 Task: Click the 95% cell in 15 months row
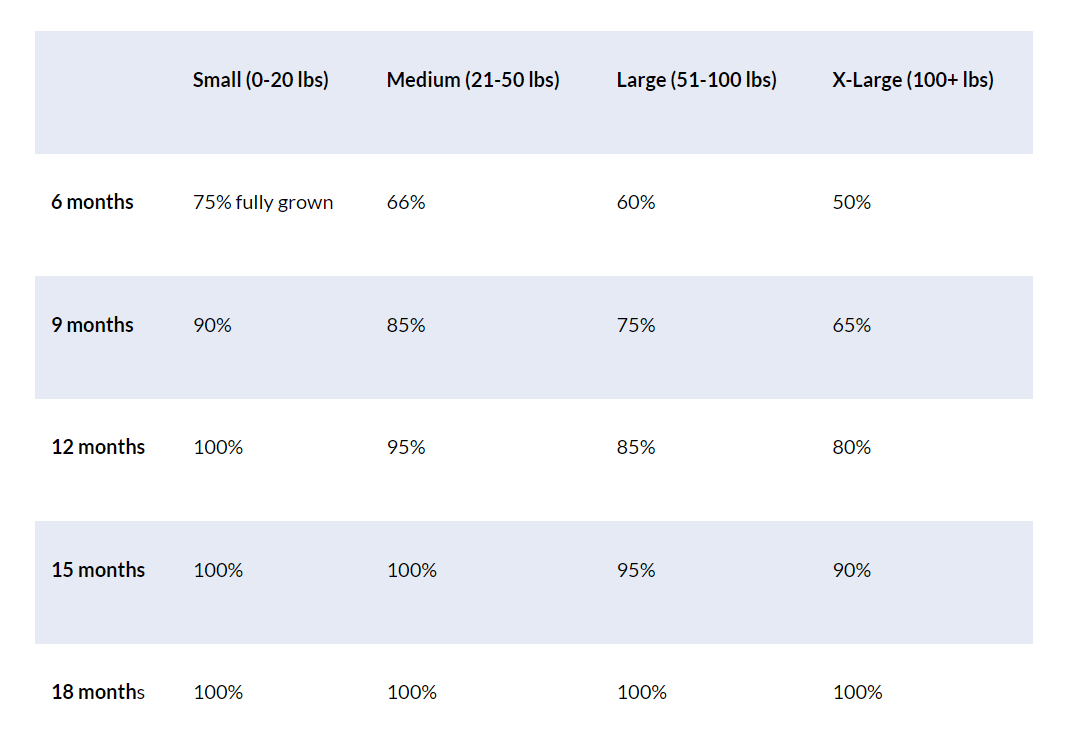click(636, 570)
